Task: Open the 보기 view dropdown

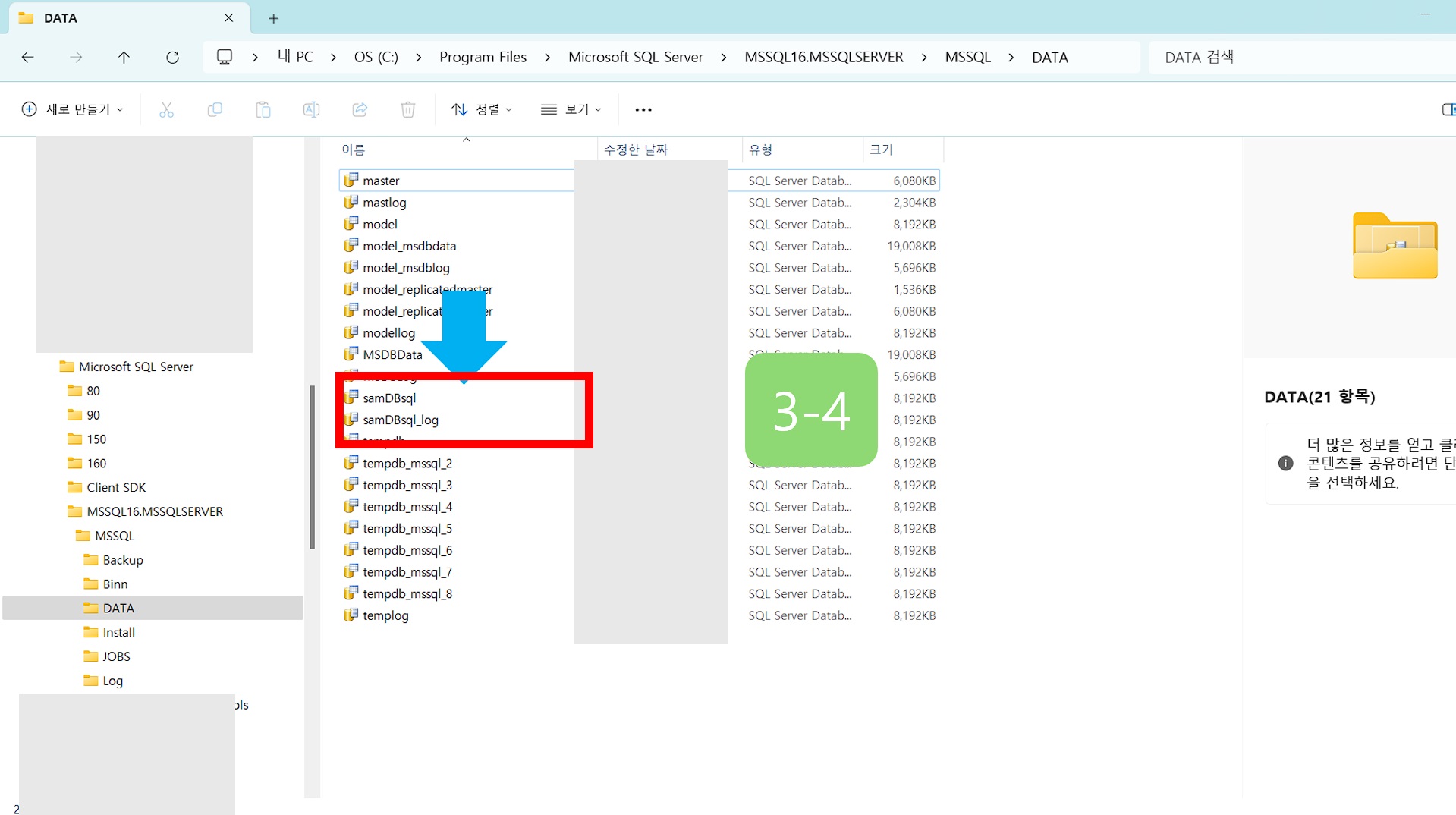Action: pyautogui.click(x=571, y=109)
